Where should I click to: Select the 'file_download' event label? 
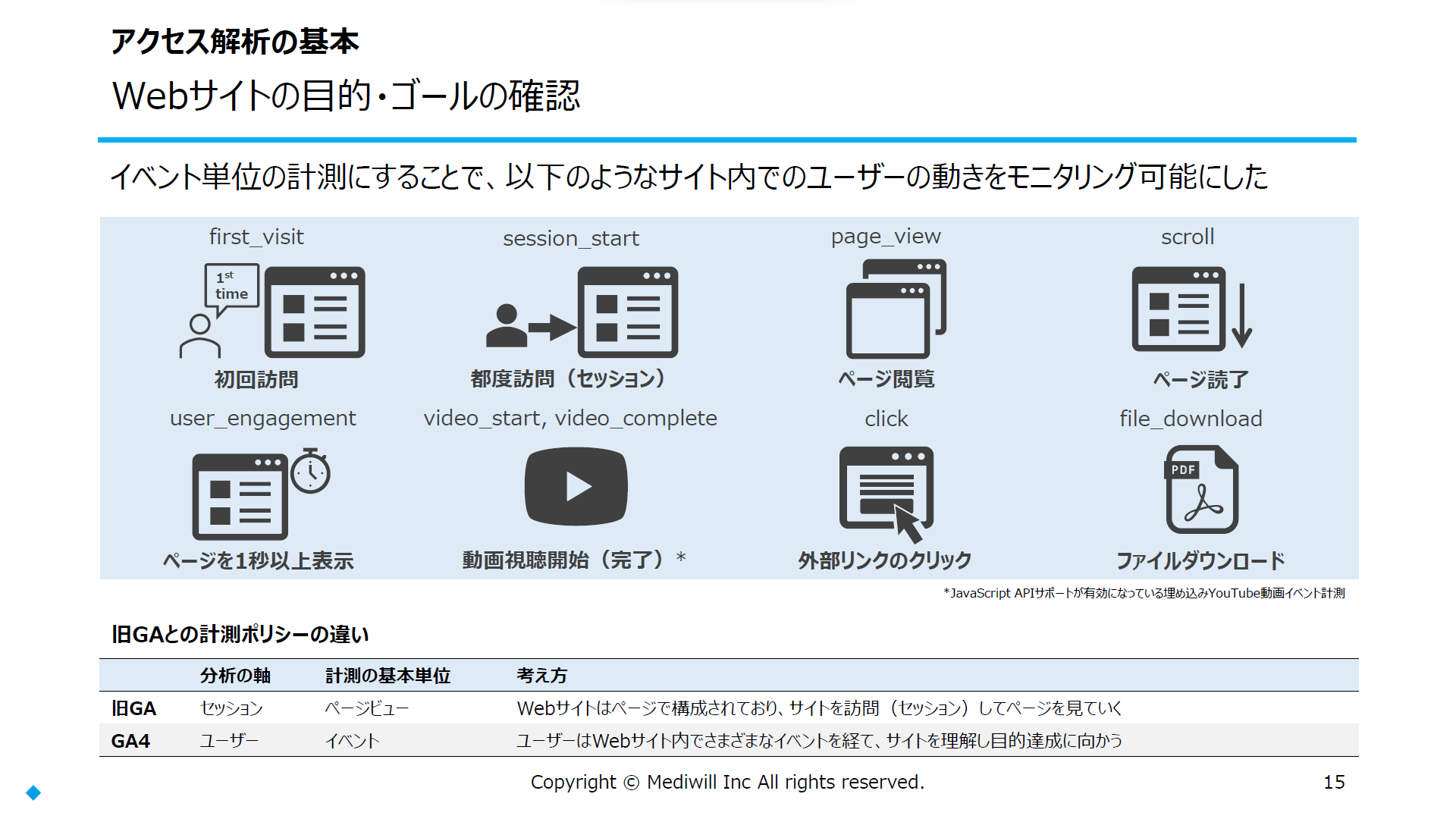pos(1191,419)
